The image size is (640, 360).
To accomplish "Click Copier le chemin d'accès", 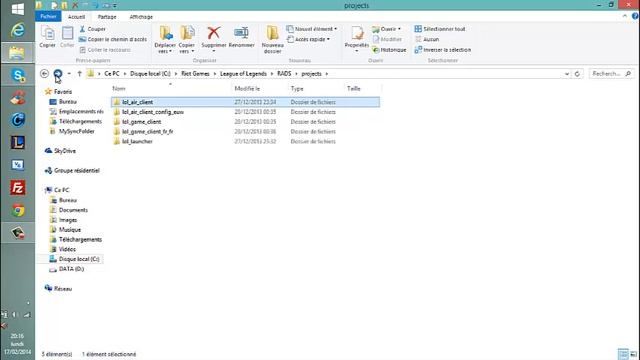I will click(x=113, y=39).
